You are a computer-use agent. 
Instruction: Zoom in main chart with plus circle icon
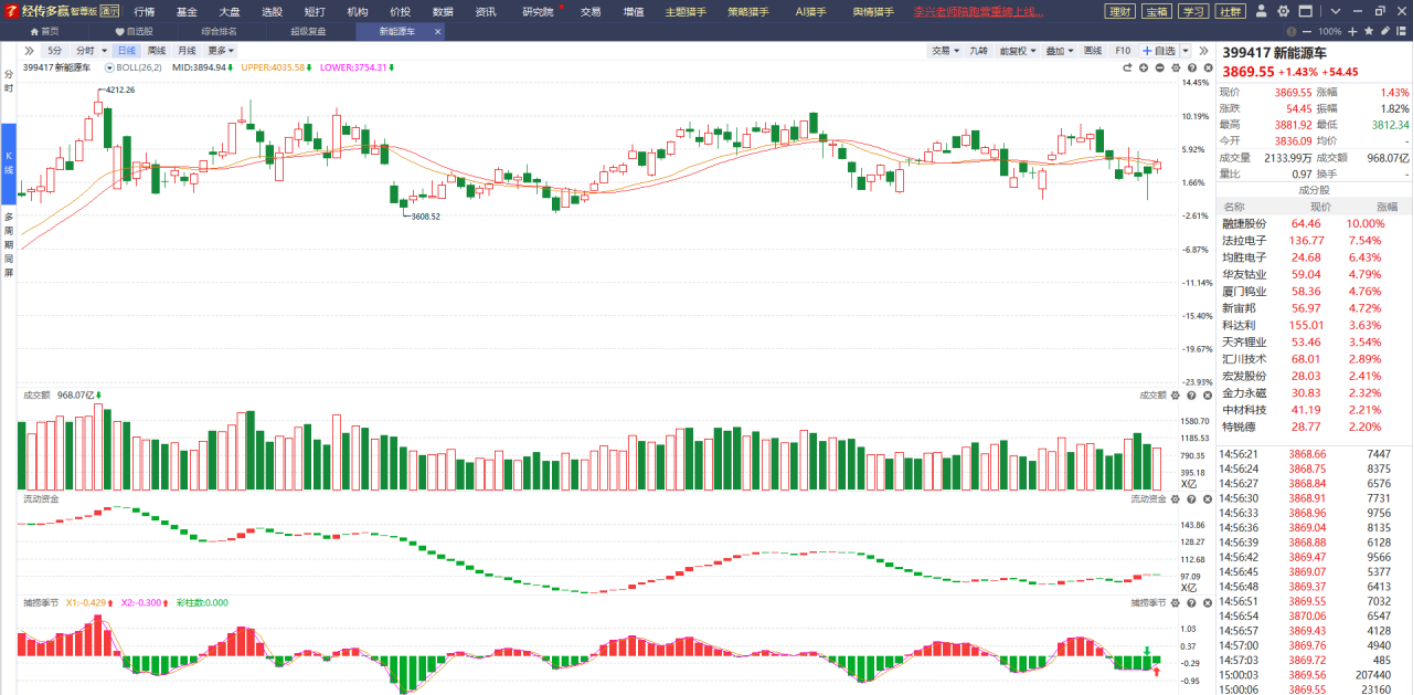[x=1143, y=68]
